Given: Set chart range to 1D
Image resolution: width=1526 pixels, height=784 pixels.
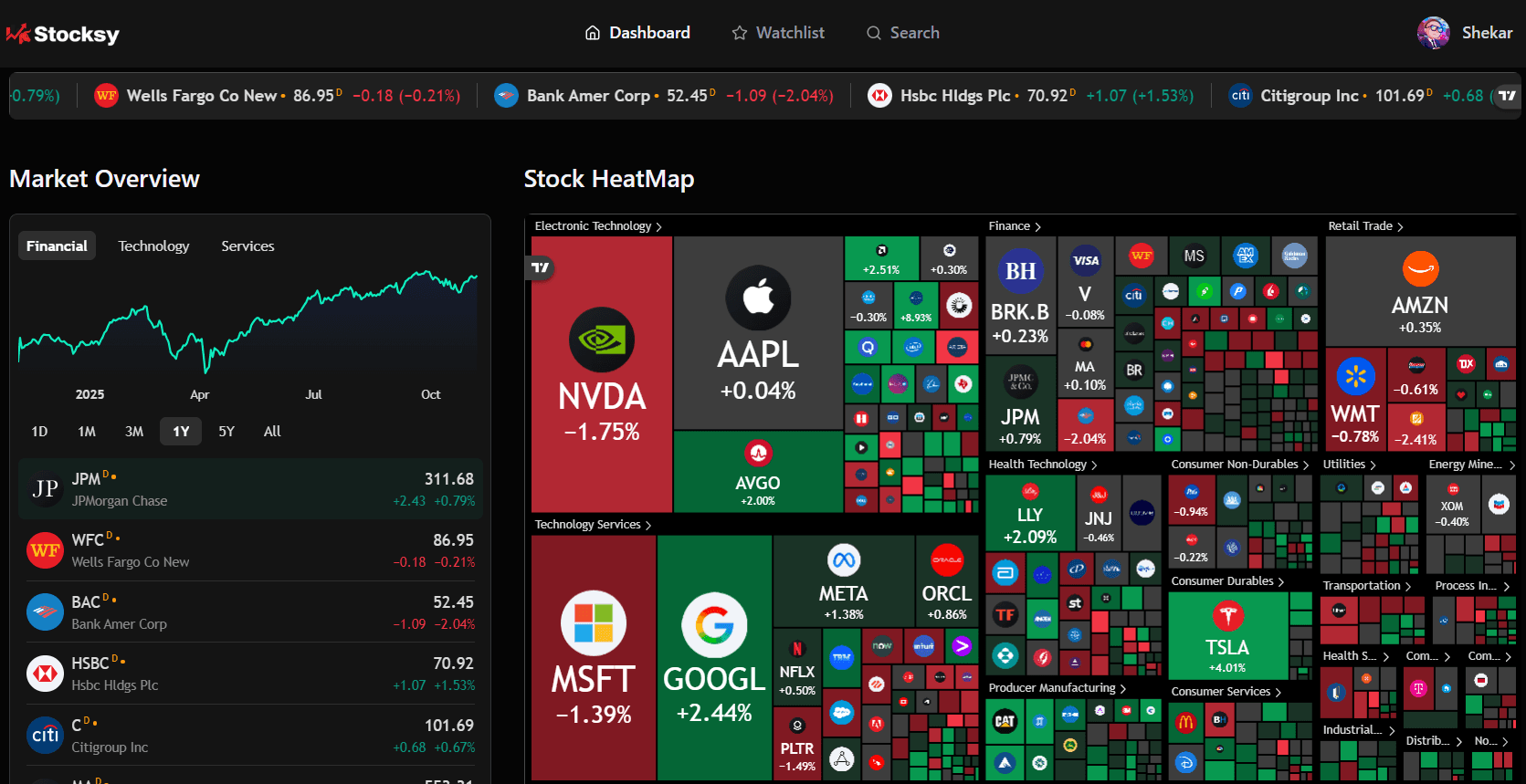Looking at the screenshot, I should click(x=39, y=431).
